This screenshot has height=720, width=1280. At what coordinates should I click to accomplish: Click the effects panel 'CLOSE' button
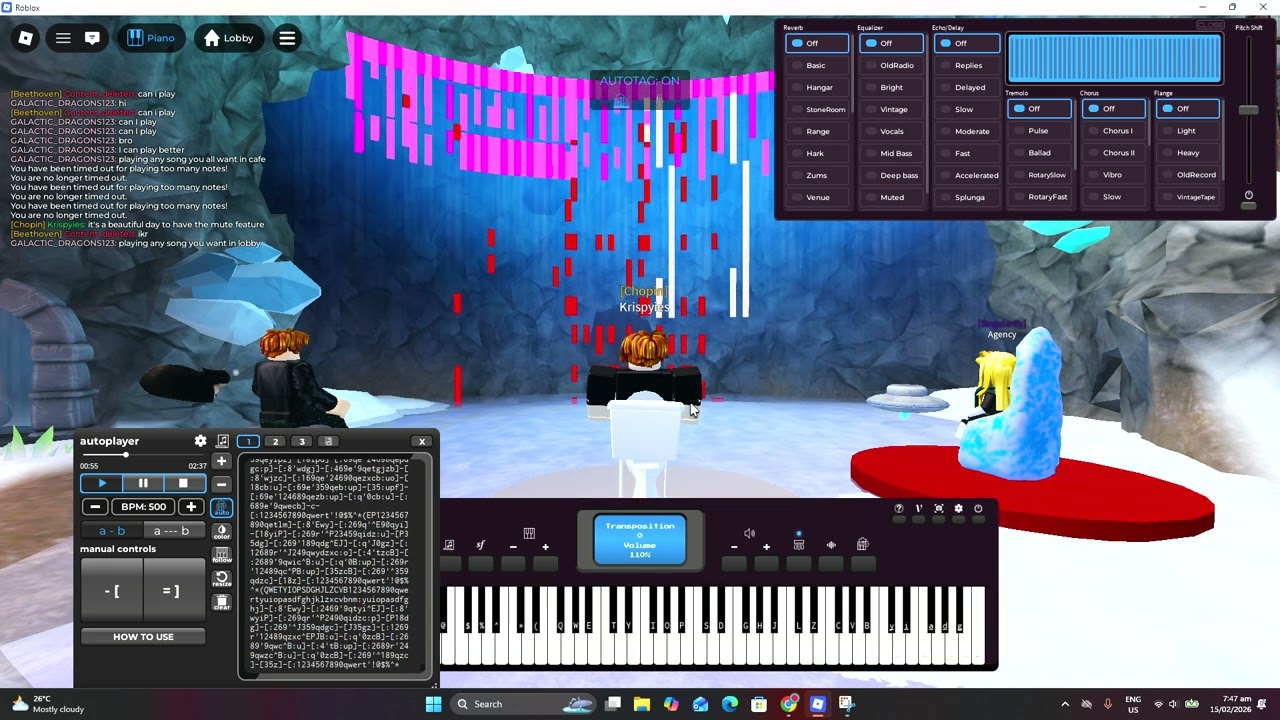pyautogui.click(x=1210, y=25)
